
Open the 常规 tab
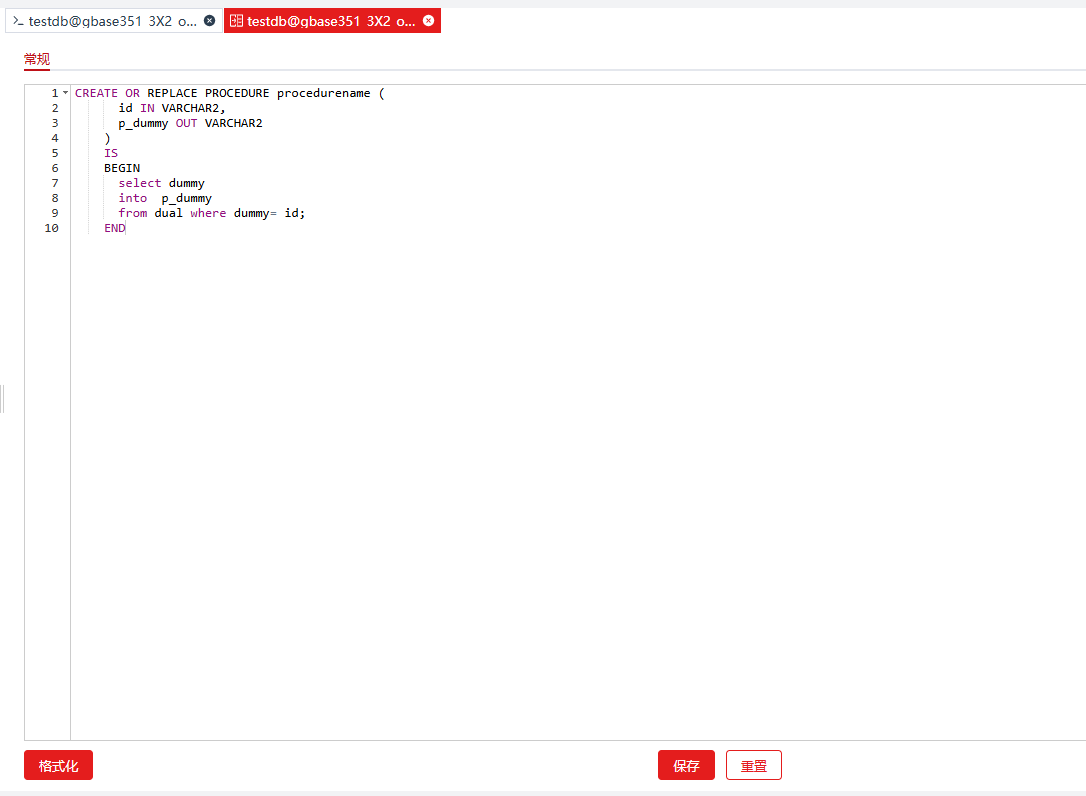(x=37, y=60)
